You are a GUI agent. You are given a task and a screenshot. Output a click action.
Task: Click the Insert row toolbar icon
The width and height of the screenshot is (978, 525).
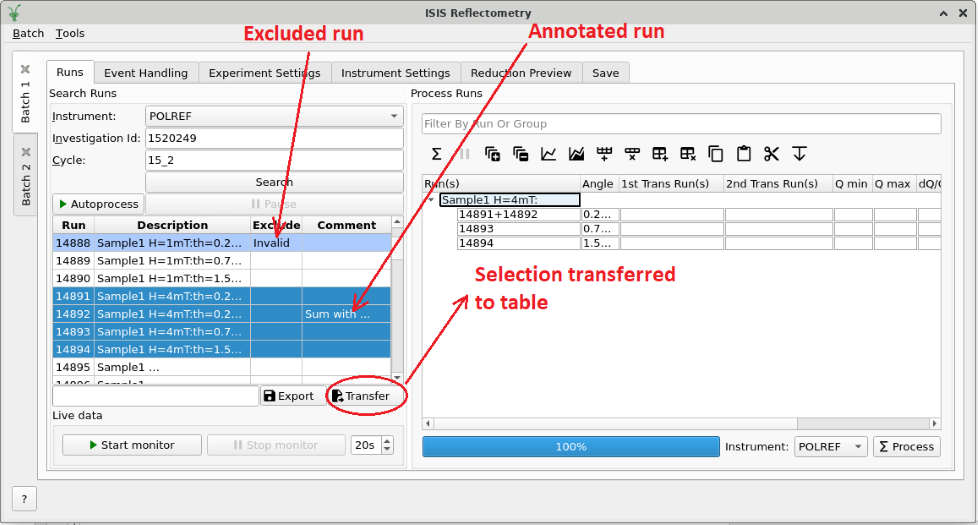(x=604, y=154)
